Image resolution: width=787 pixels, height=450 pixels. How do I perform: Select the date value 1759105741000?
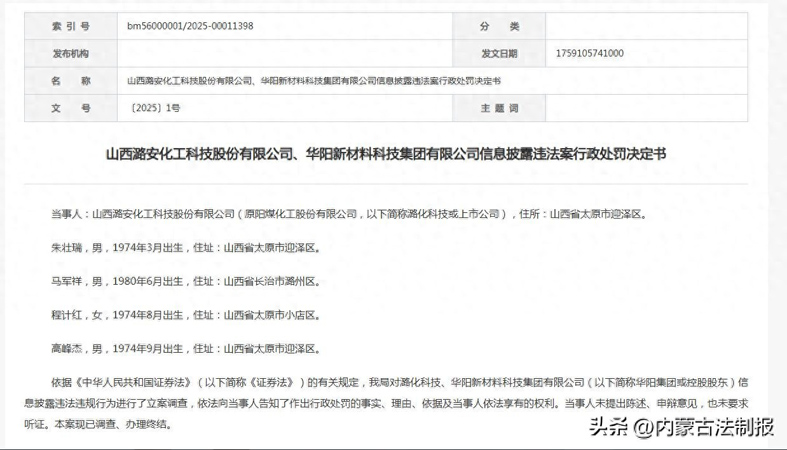(590, 53)
